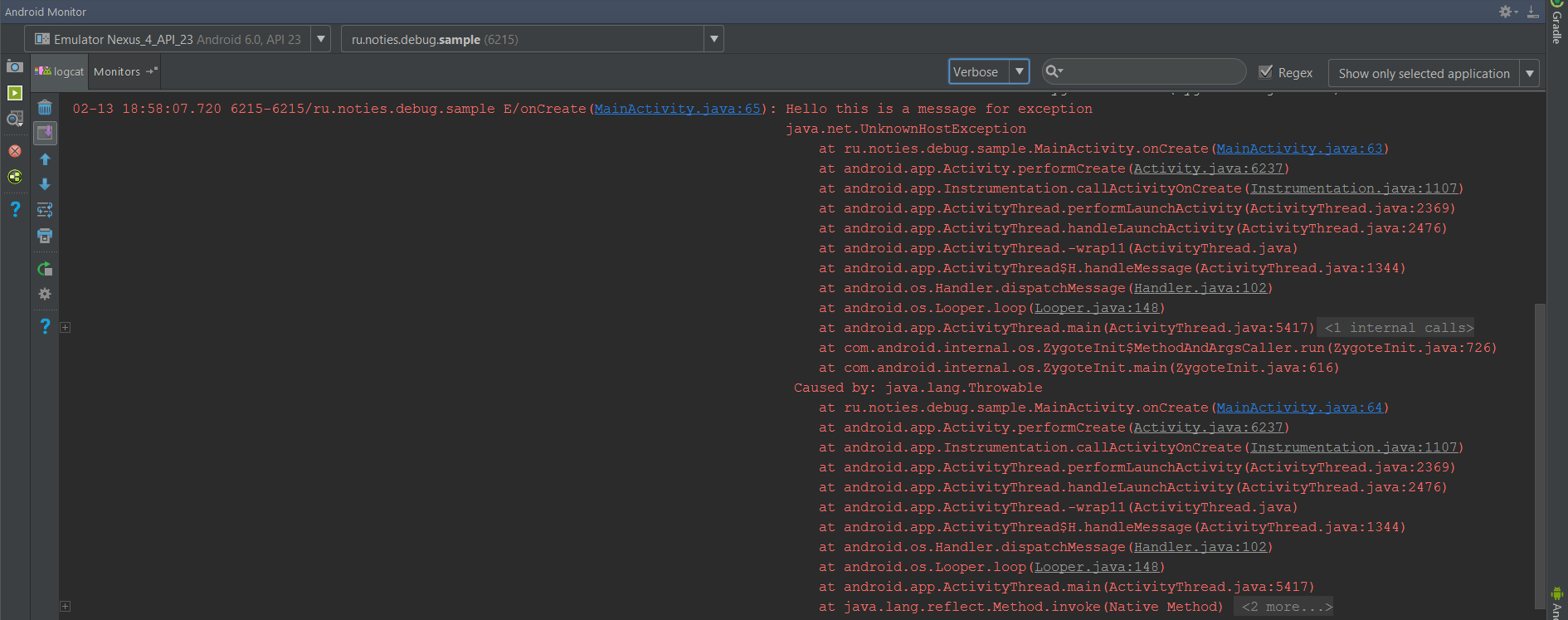The height and width of the screenshot is (620, 1568).
Task: Open Android Monitor settings gear at top right
Action: click(x=1507, y=12)
